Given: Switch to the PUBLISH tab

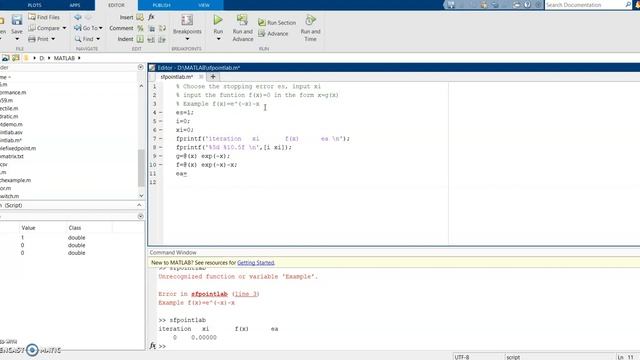Looking at the screenshot, I should pos(161,5).
